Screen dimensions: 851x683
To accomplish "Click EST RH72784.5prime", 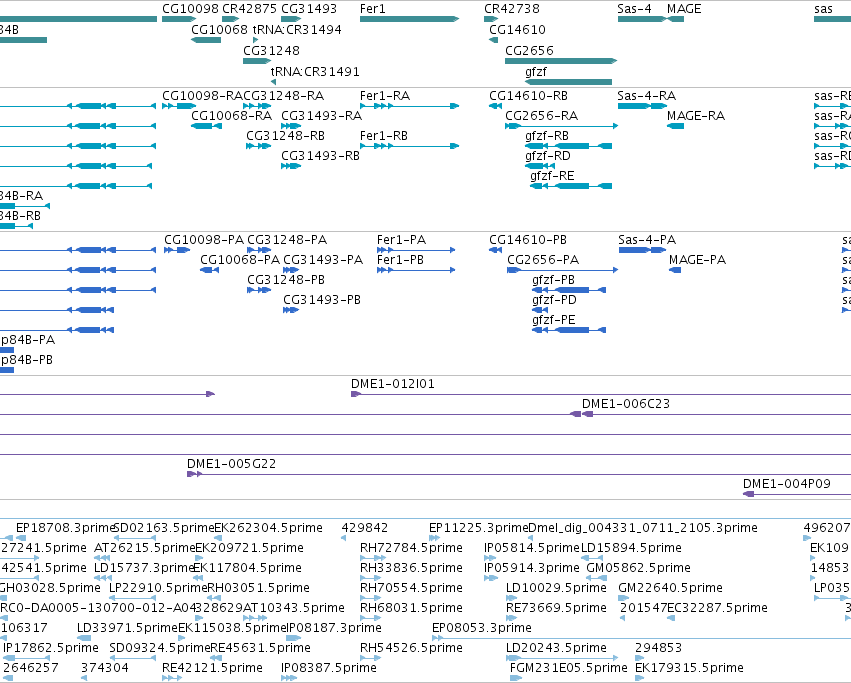I will 411,548.
